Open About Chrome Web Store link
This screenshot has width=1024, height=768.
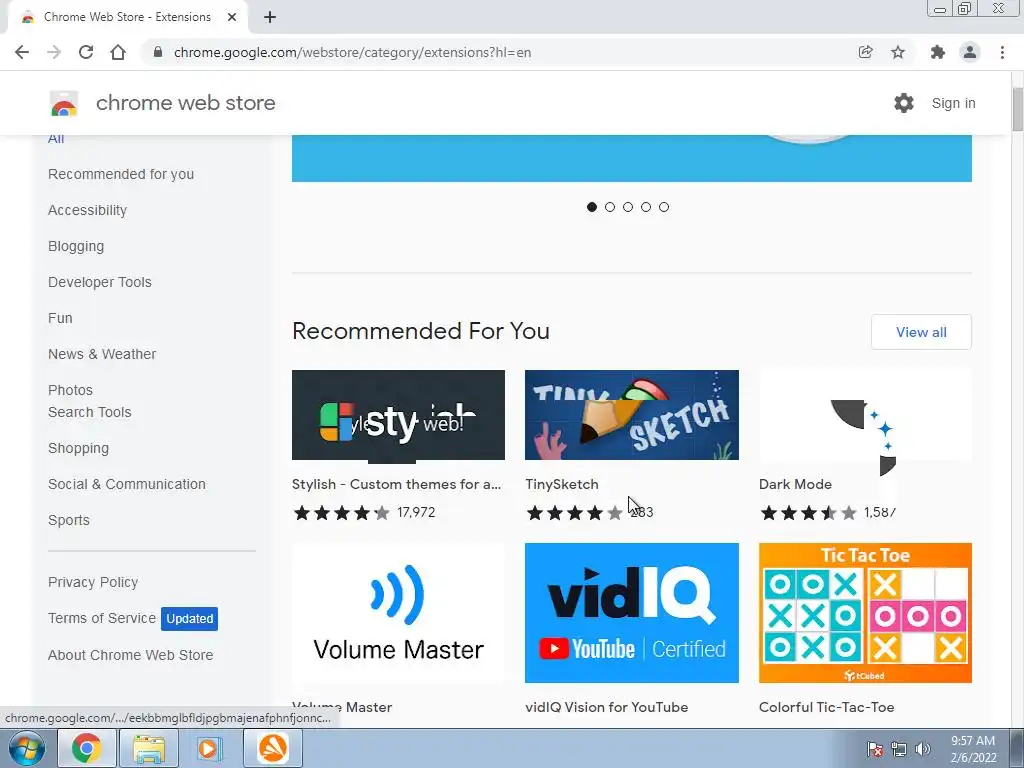point(131,655)
